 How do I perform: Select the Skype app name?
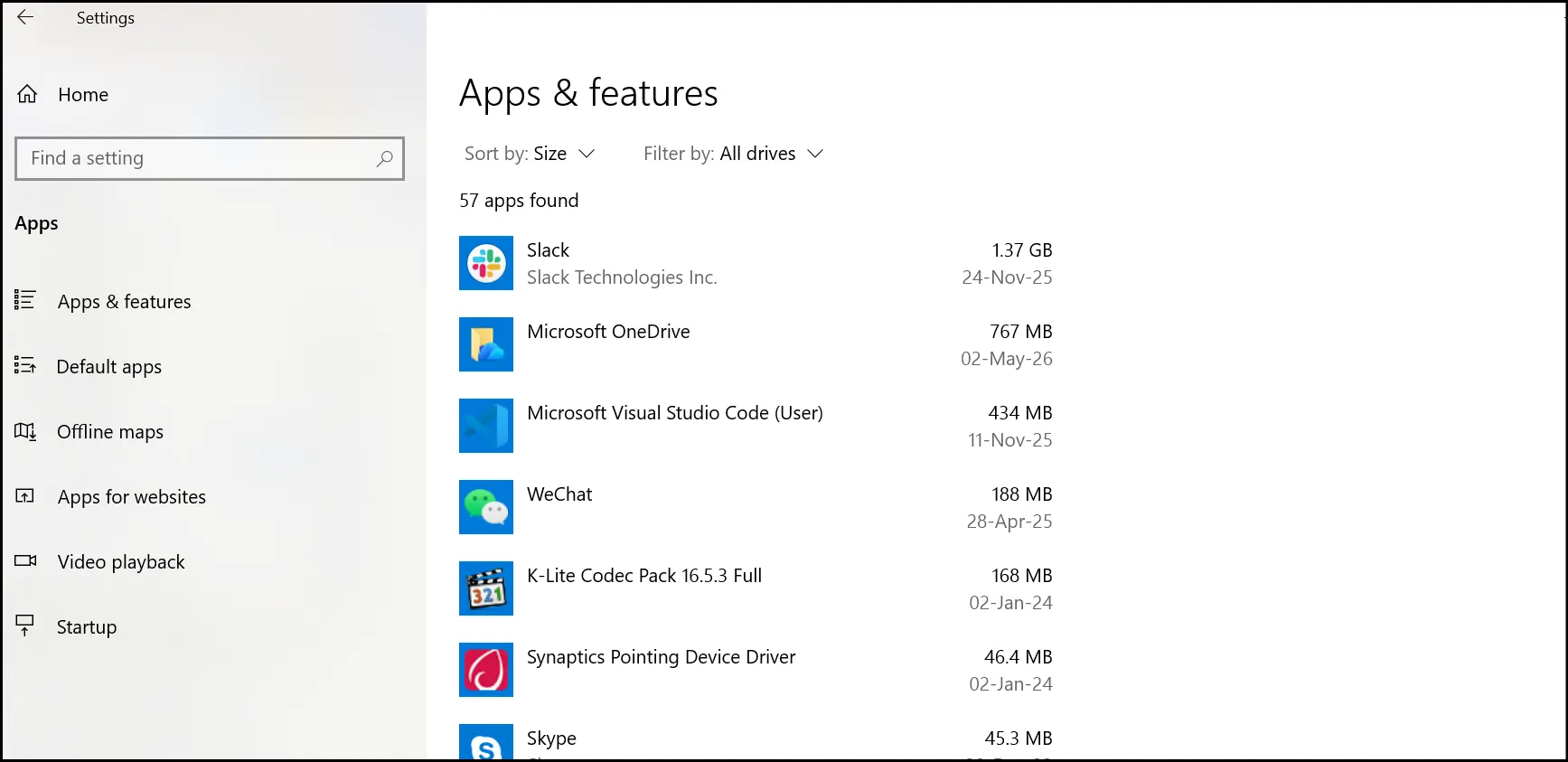pyautogui.click(x=551, y=738)
